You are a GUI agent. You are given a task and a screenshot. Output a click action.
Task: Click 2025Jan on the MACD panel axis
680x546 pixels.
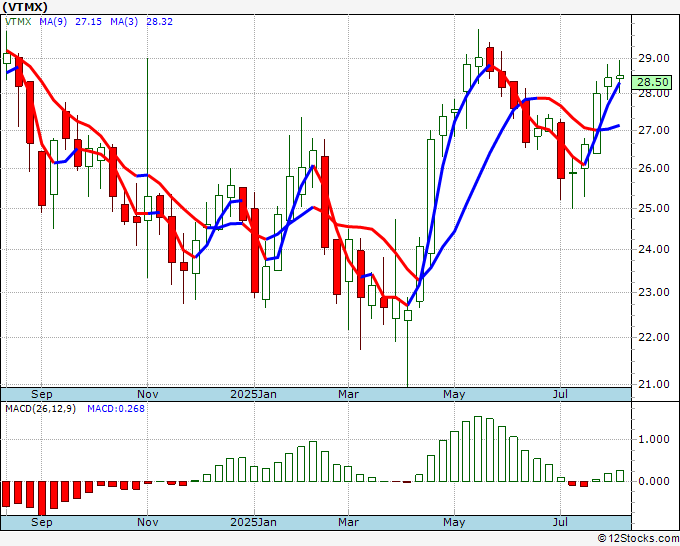pyautogui.click(x=254, y=522)
